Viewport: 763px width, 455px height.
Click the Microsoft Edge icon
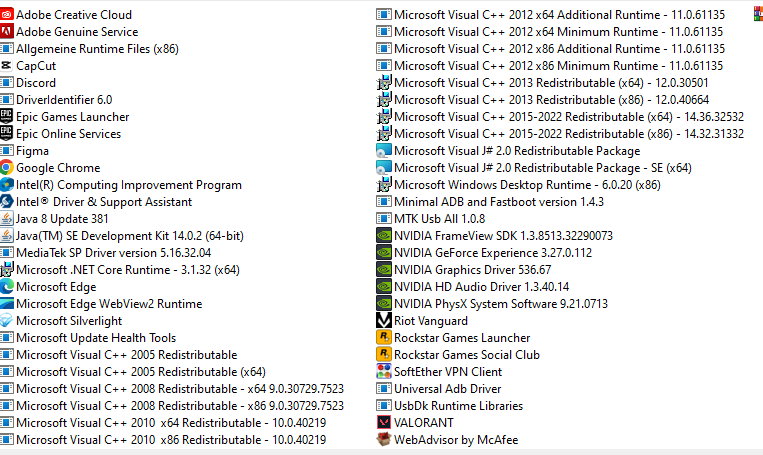(x=7, y=287)
